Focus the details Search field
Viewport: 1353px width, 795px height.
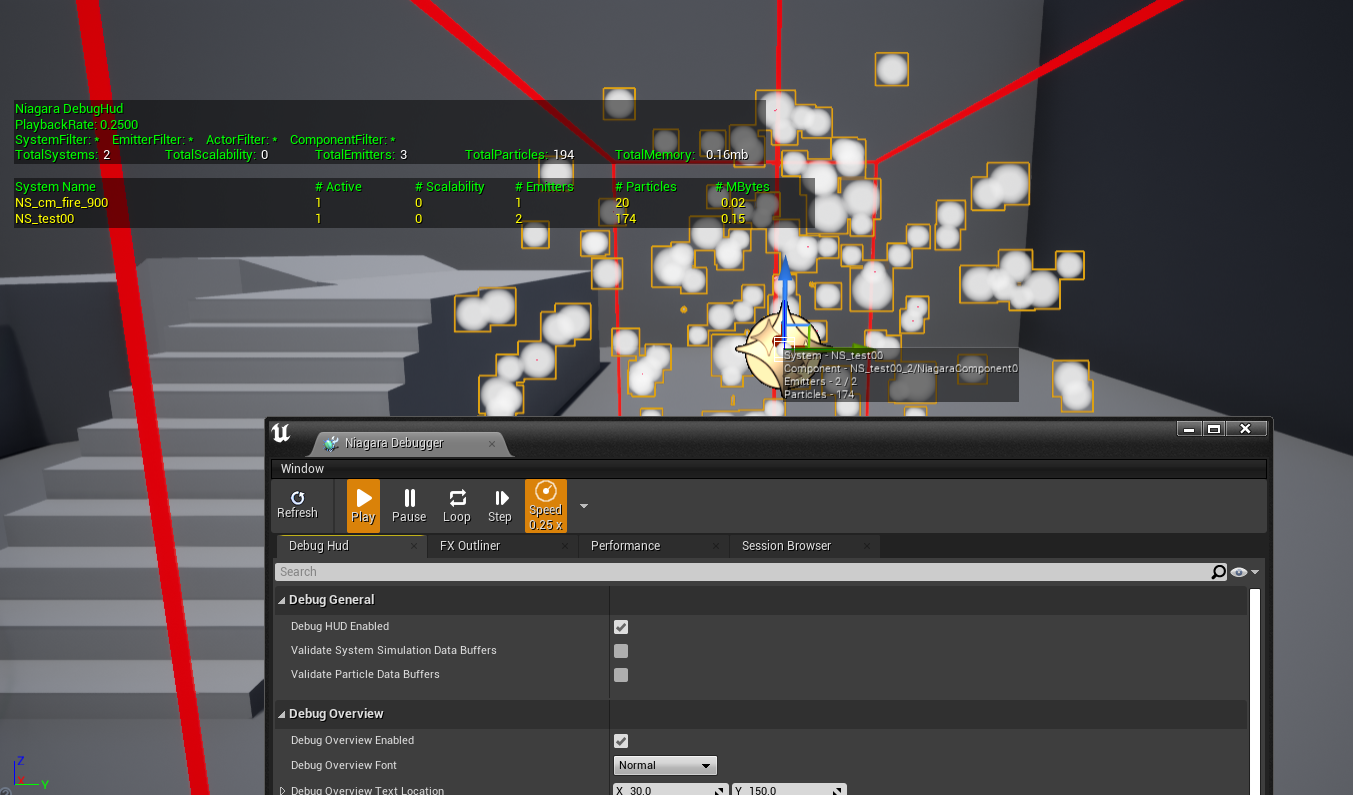pyautogui.click(x=742, y=572)
